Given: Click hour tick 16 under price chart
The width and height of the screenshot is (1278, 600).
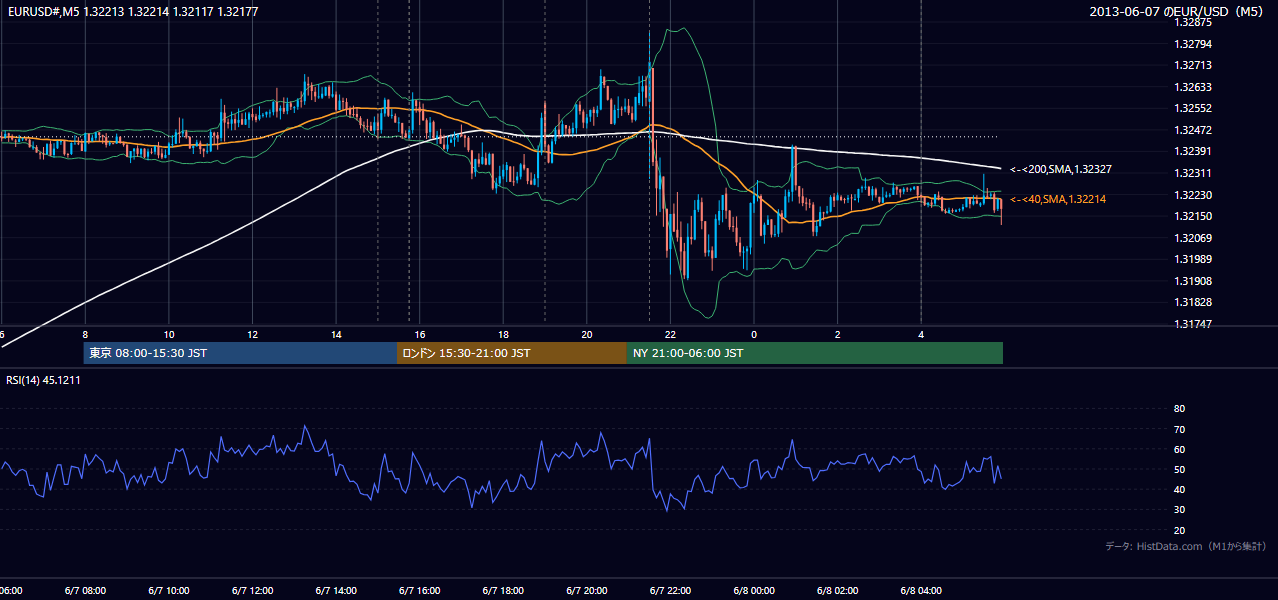Looking at the screenshot, I should [420, 334].
